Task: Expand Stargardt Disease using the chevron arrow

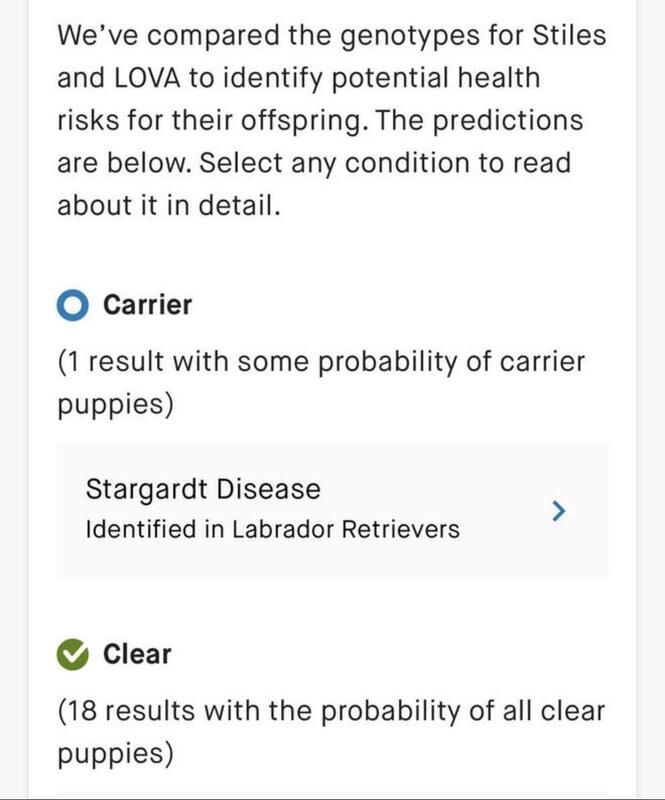Action: [559, 511]
